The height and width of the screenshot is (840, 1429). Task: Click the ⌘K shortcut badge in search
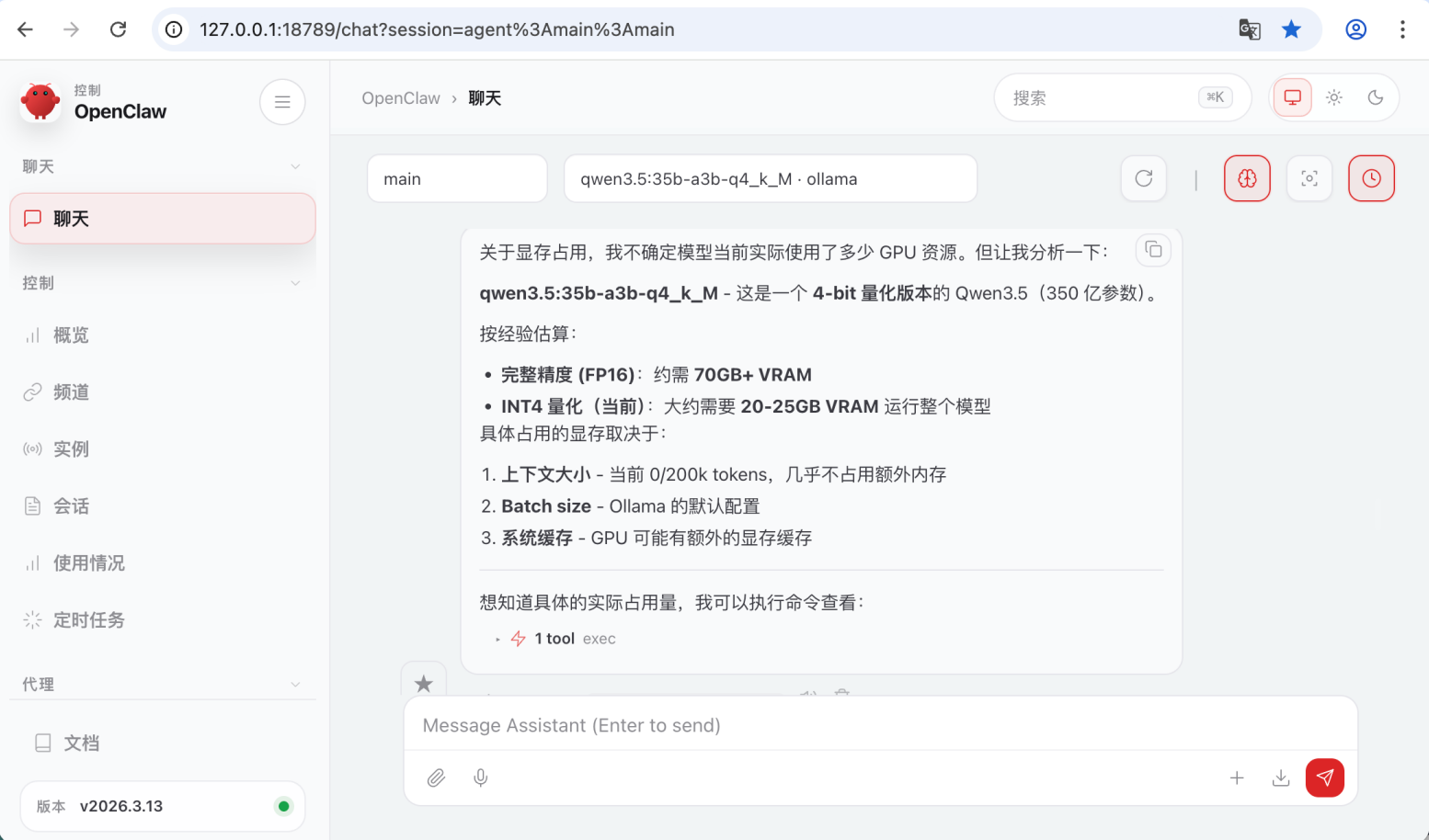tap(1216, 97)
